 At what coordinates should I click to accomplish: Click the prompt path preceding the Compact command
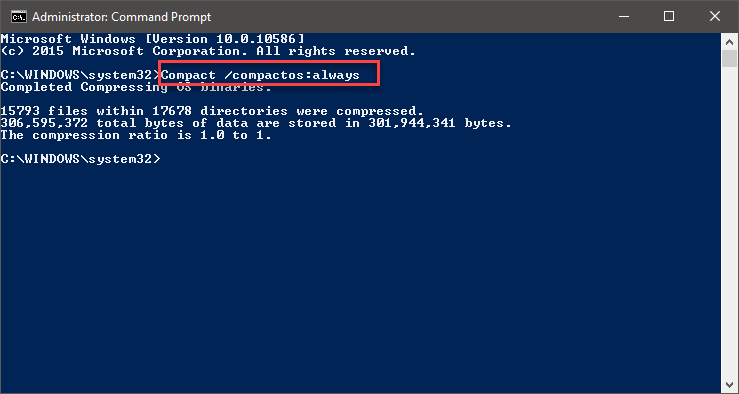[x=81, y=75]
